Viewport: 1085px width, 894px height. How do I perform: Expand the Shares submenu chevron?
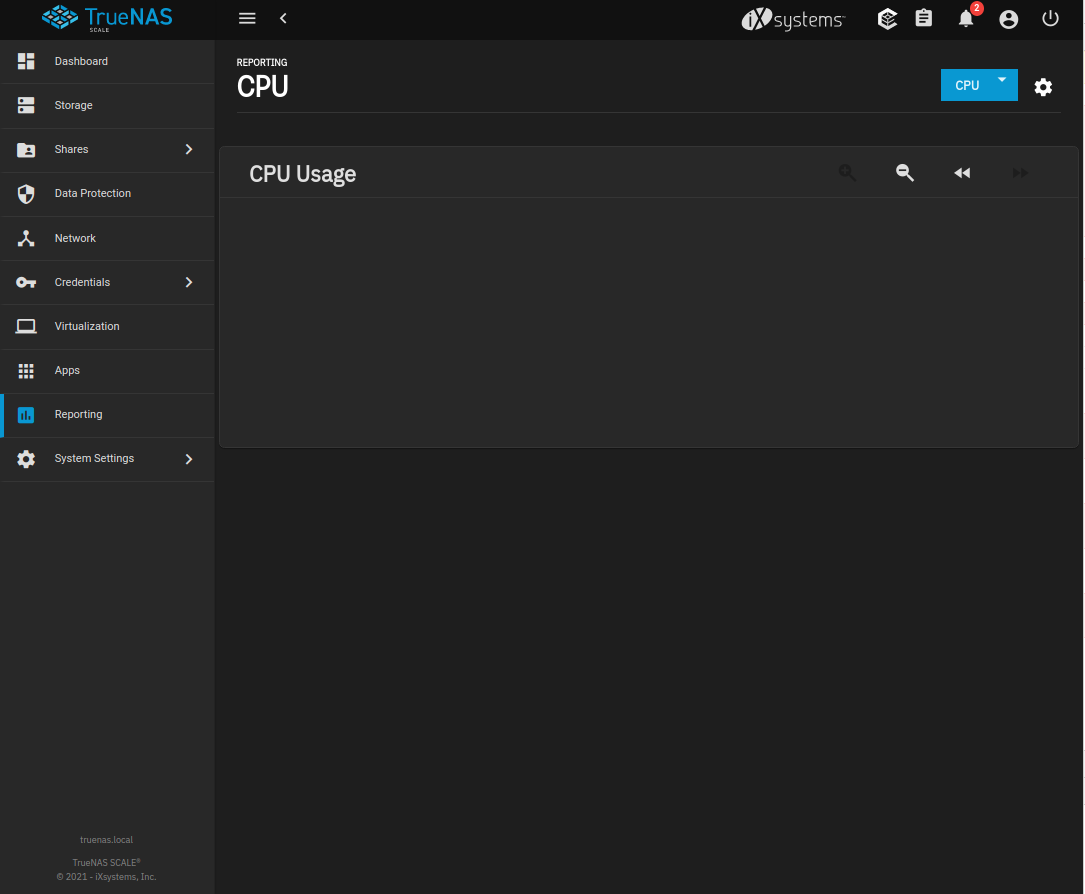(x=189, y=149)
